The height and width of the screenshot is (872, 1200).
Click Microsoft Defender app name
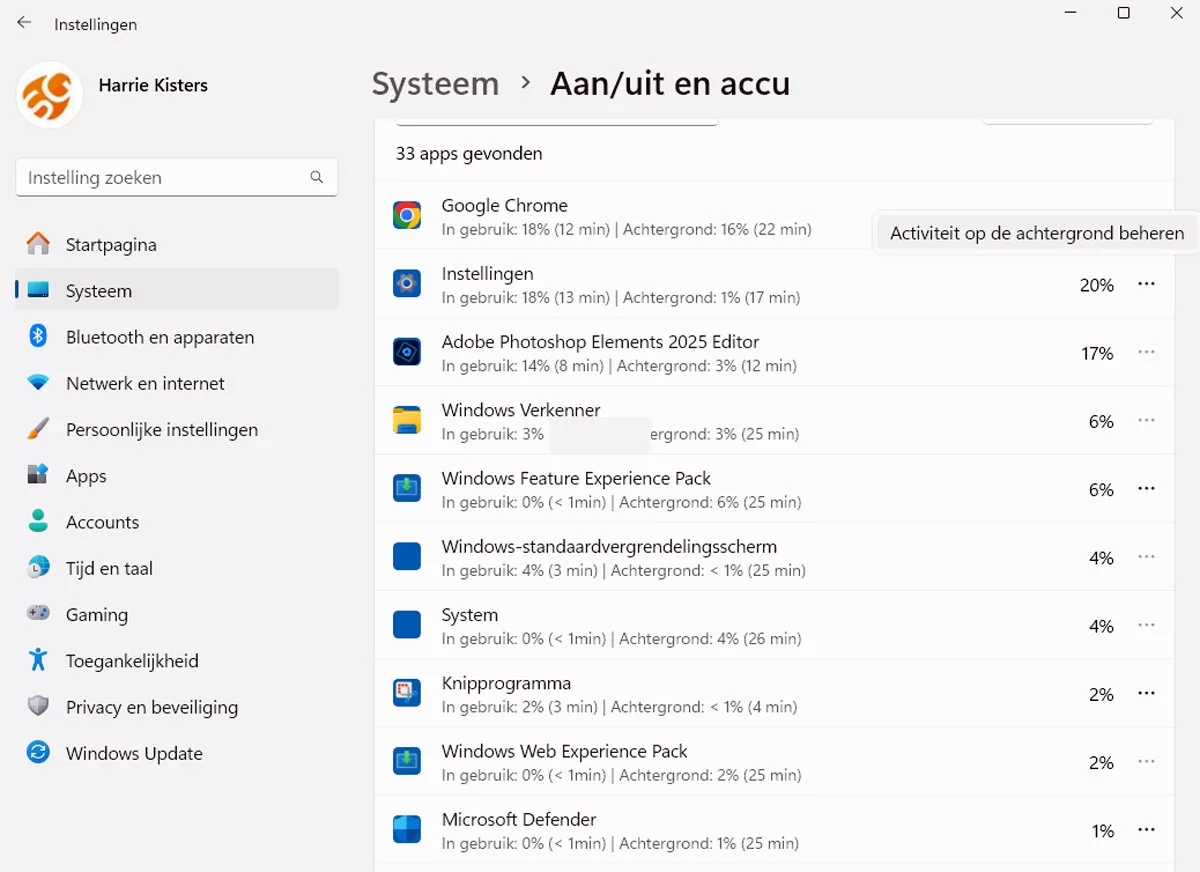click(519, 820)
